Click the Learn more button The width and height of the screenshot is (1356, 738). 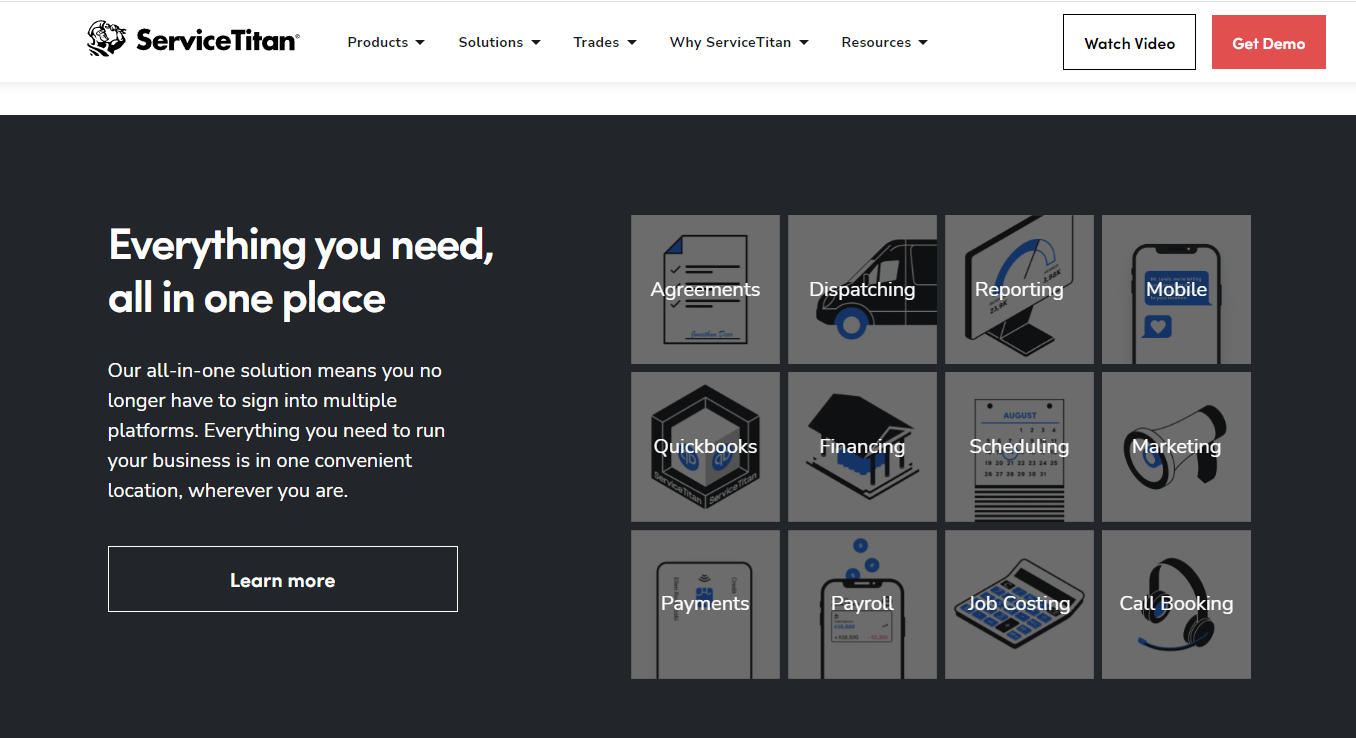283,579
